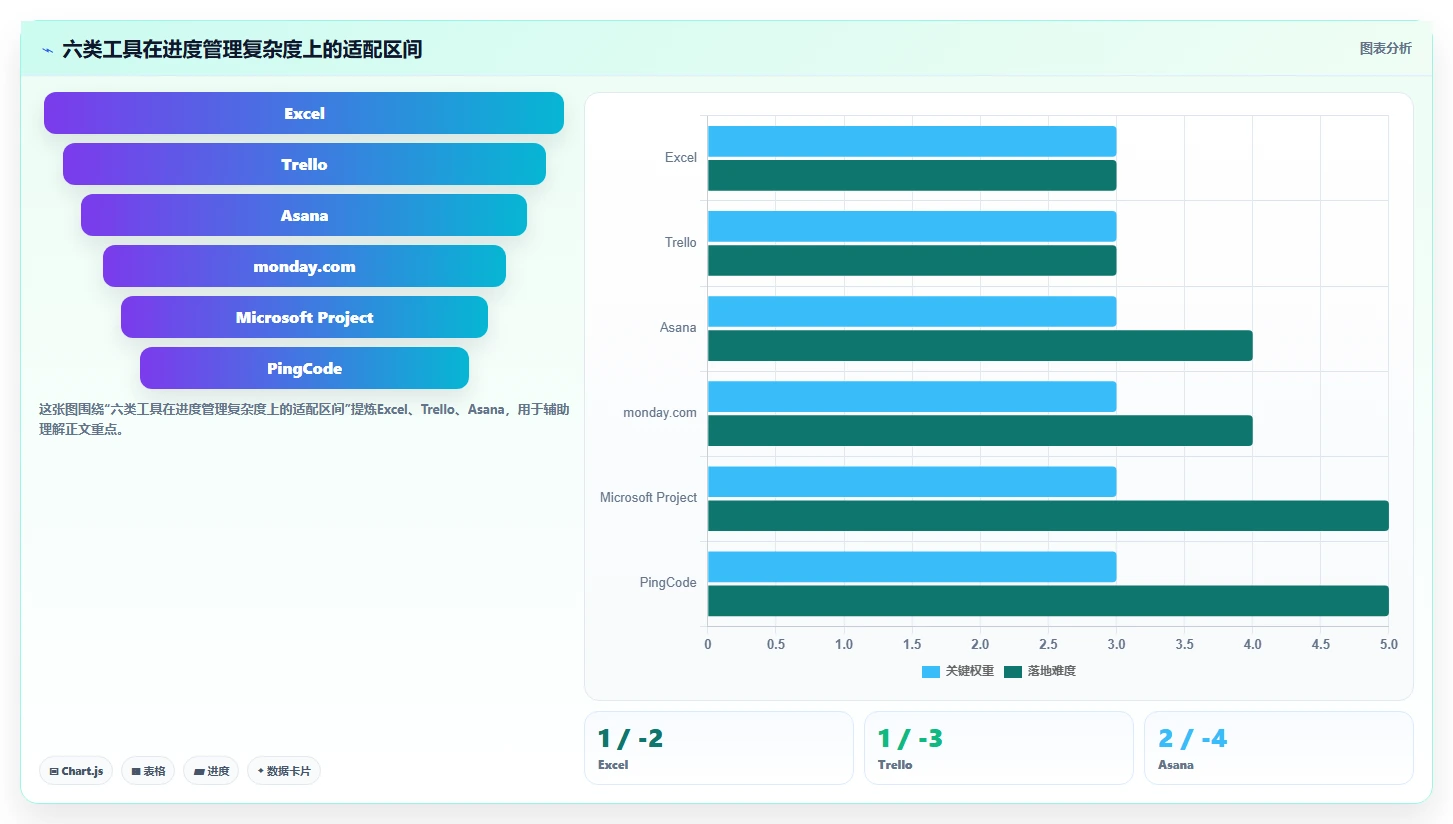Click the description paragraph below the funnel
This screenshot has width=1453, height=824.
tap(304, 419)
